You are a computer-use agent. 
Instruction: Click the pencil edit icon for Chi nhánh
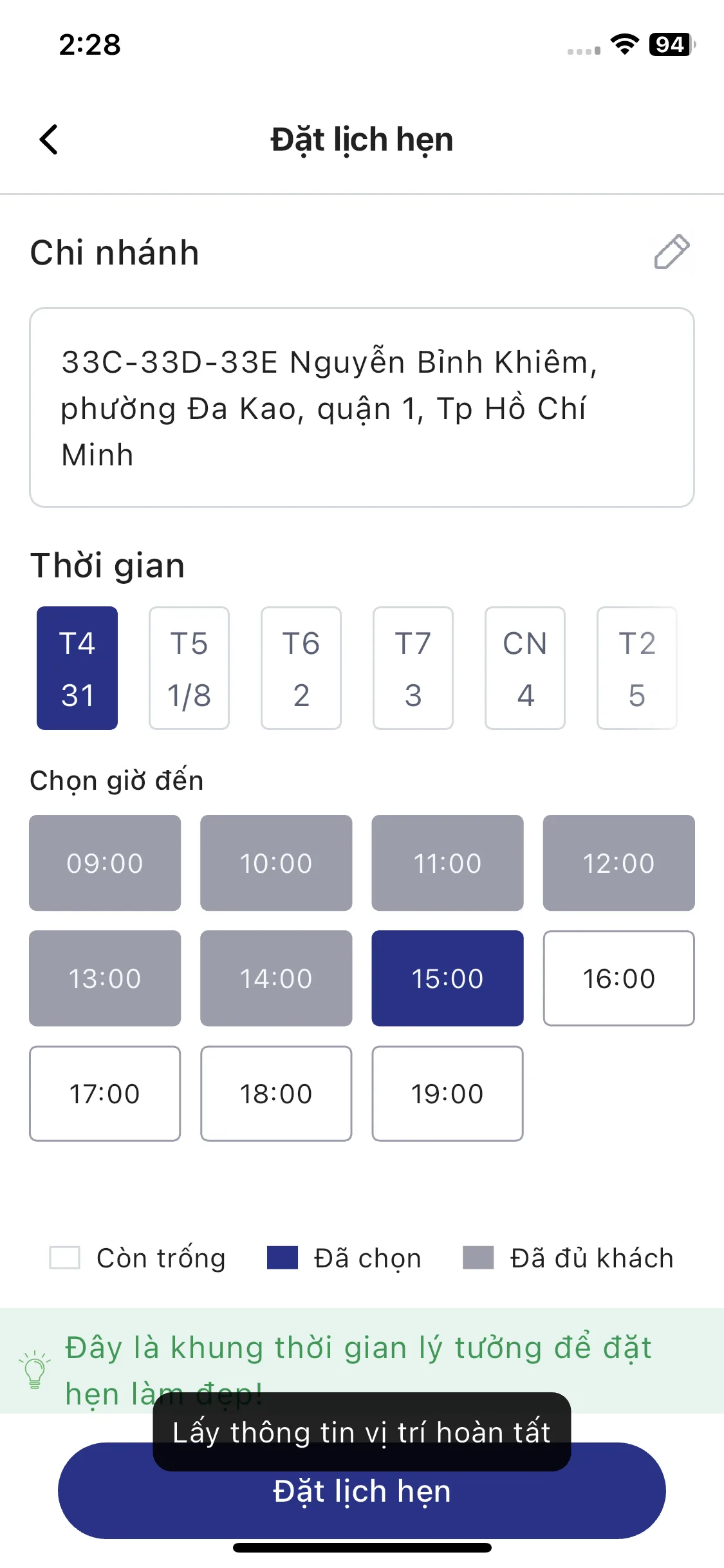pyautogui.click(x=671, y=252)
